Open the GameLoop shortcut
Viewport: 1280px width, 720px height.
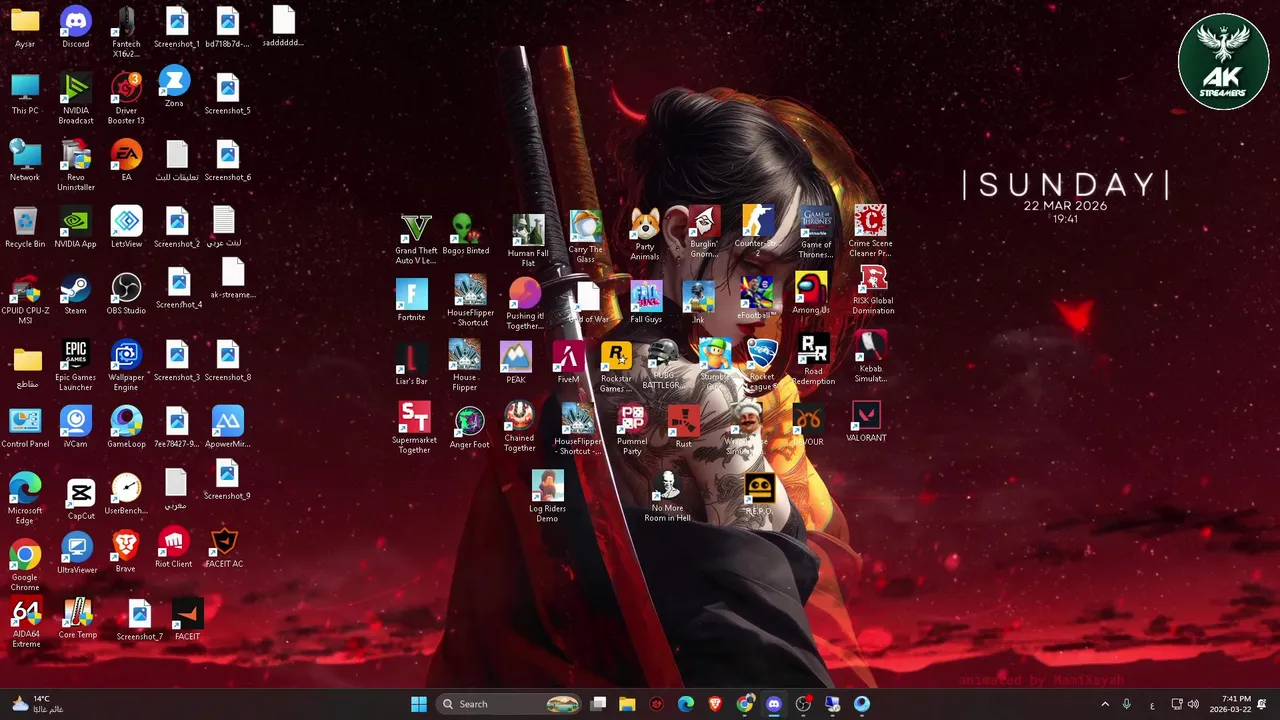click(x=126, y=427)
